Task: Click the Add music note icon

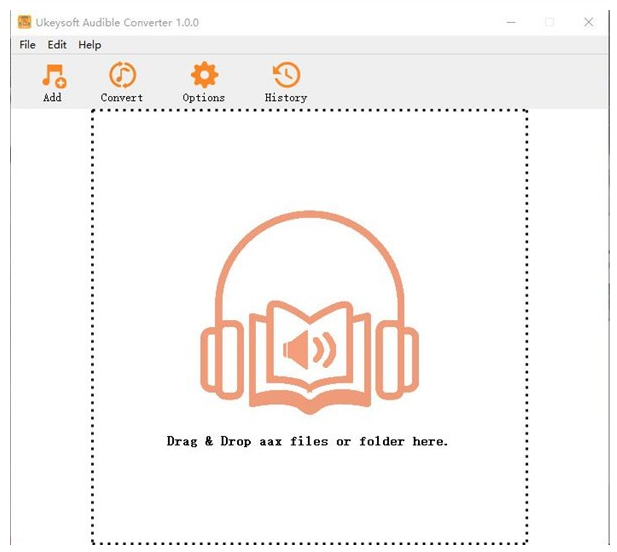Action: pyautogui.click(x=53, y=75)
